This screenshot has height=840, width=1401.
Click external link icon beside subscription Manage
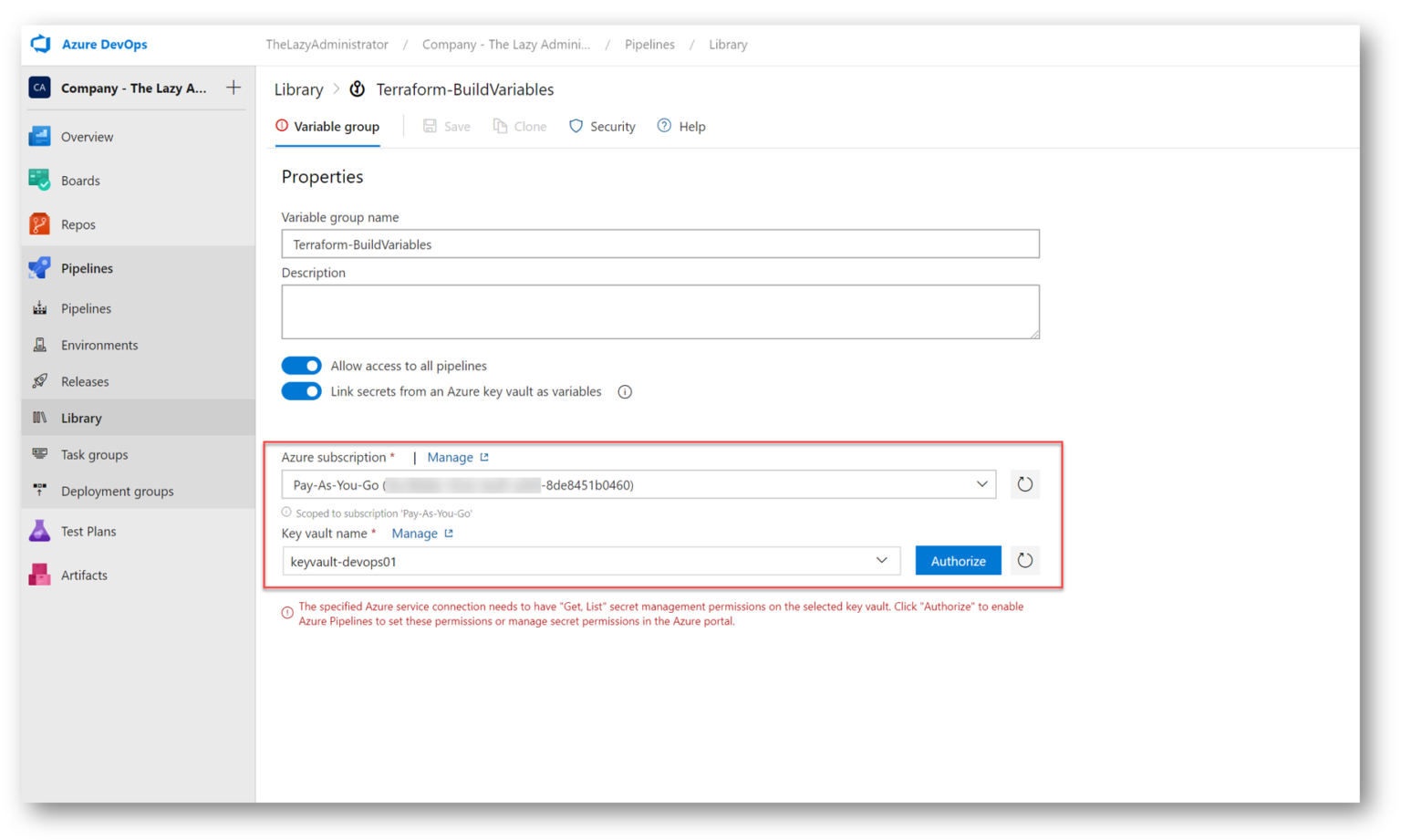coord(484,457)
